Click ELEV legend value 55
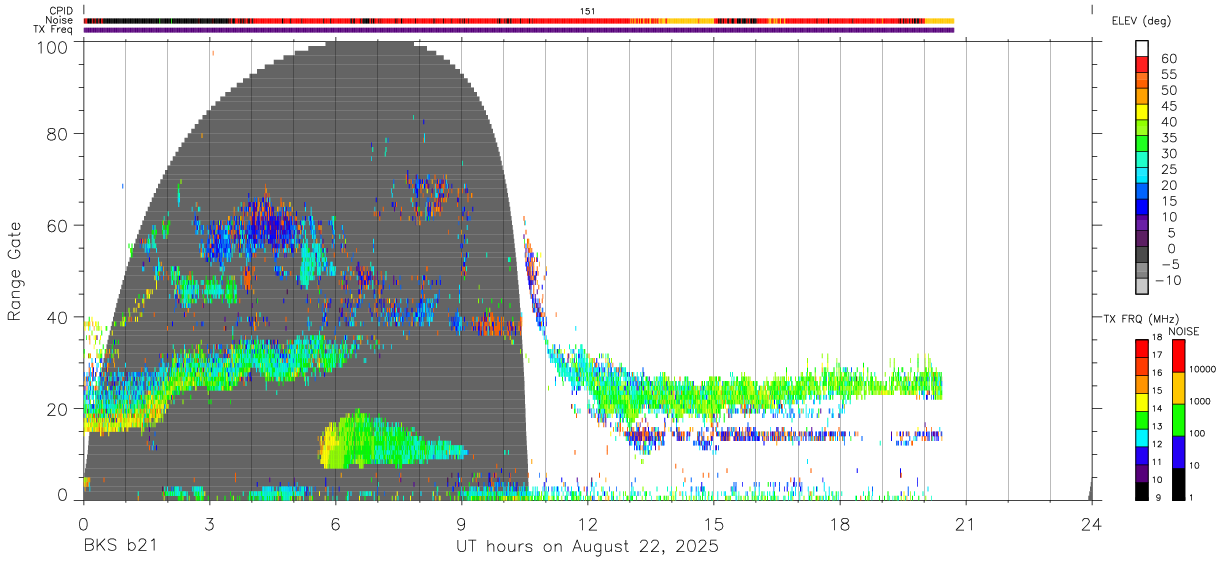 click(1169, 75)
